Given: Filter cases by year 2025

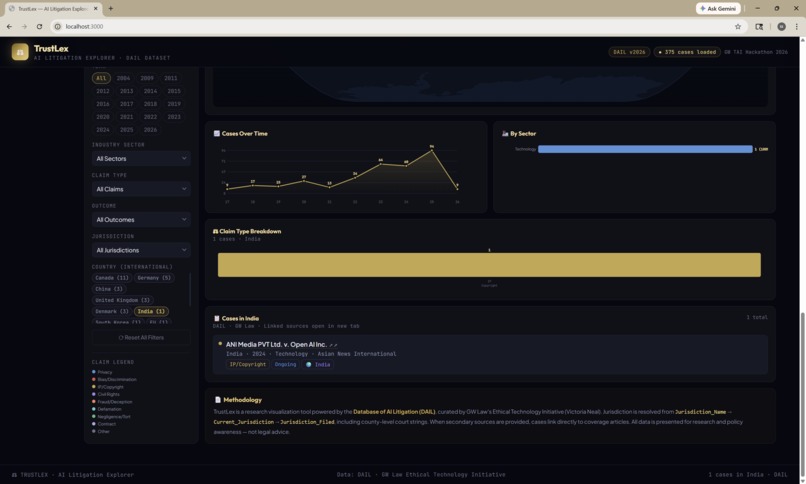Looking at the screenshot, I should [126, 129].
